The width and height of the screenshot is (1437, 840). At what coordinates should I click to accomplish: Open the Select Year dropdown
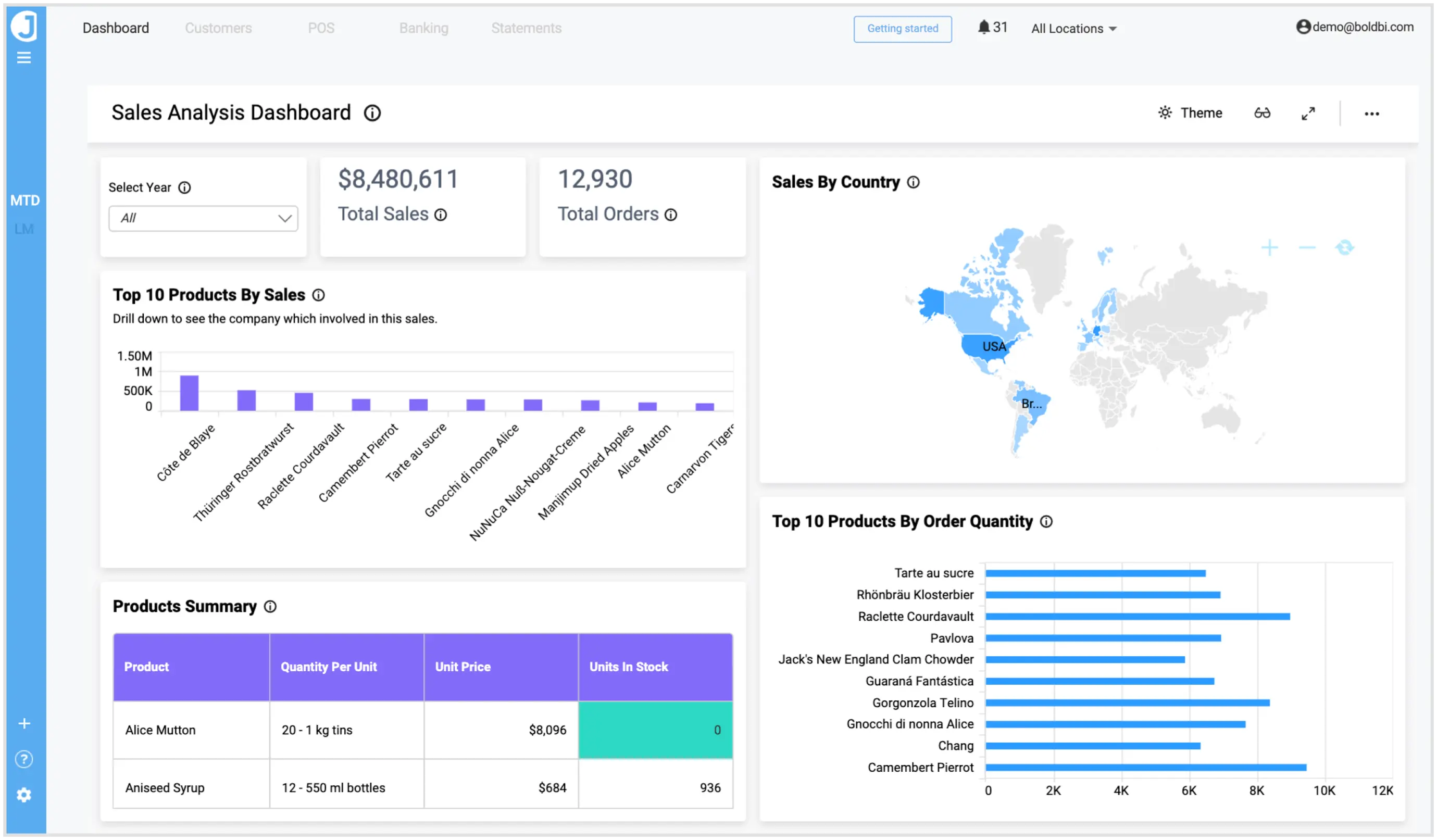click(x=203, y=218)
